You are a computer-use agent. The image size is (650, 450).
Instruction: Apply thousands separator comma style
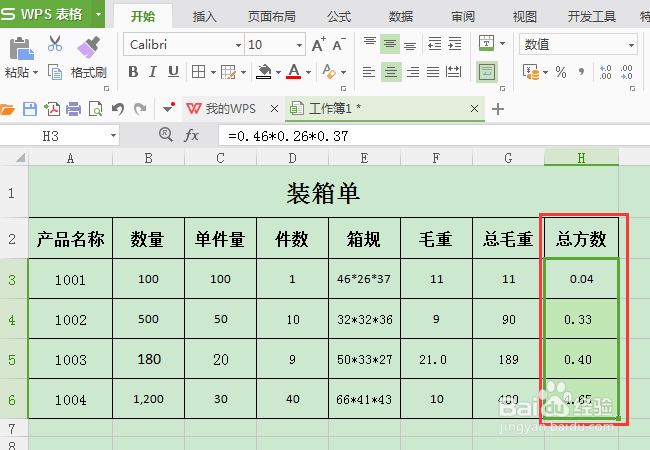[582, 72]
